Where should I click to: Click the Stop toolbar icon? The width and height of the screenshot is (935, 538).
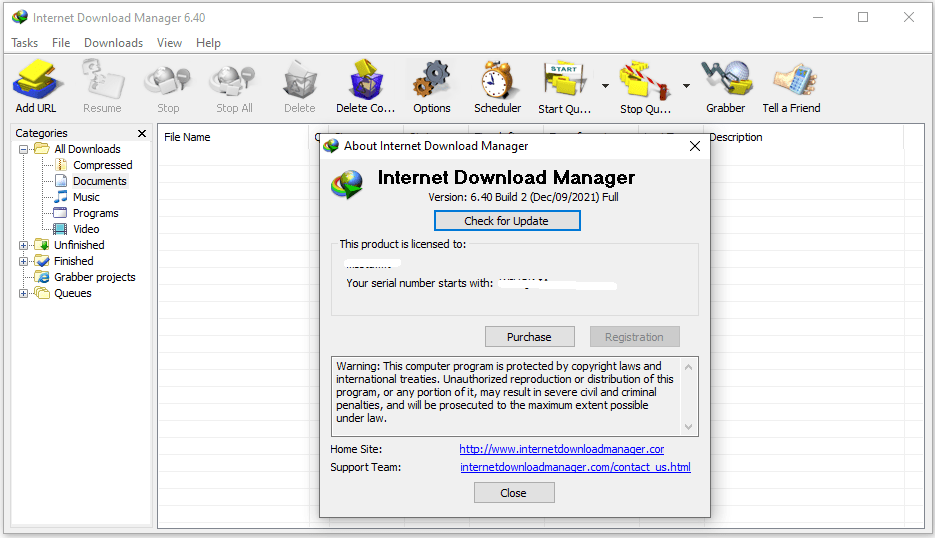(x=168, y=81)
